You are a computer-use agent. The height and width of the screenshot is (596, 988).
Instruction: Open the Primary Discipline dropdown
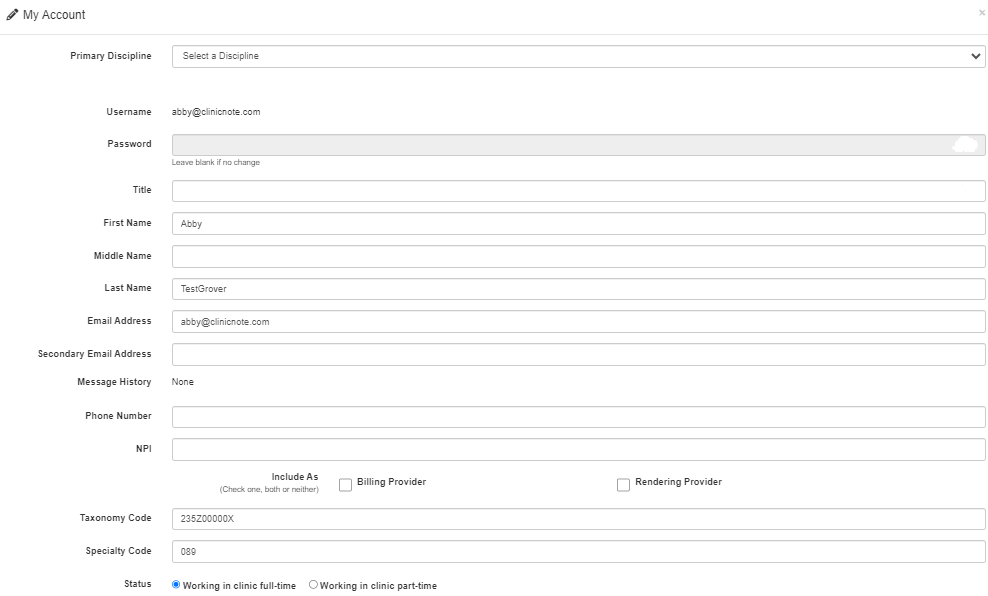coord(576,56)
